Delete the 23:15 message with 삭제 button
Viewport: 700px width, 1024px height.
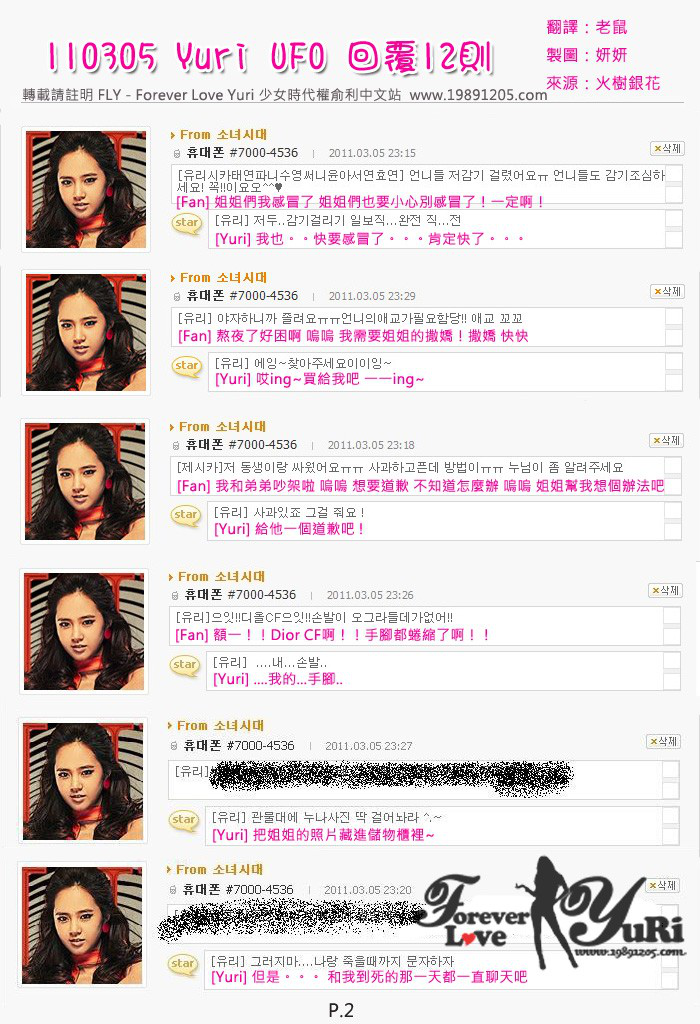click(x=667, y=148)
